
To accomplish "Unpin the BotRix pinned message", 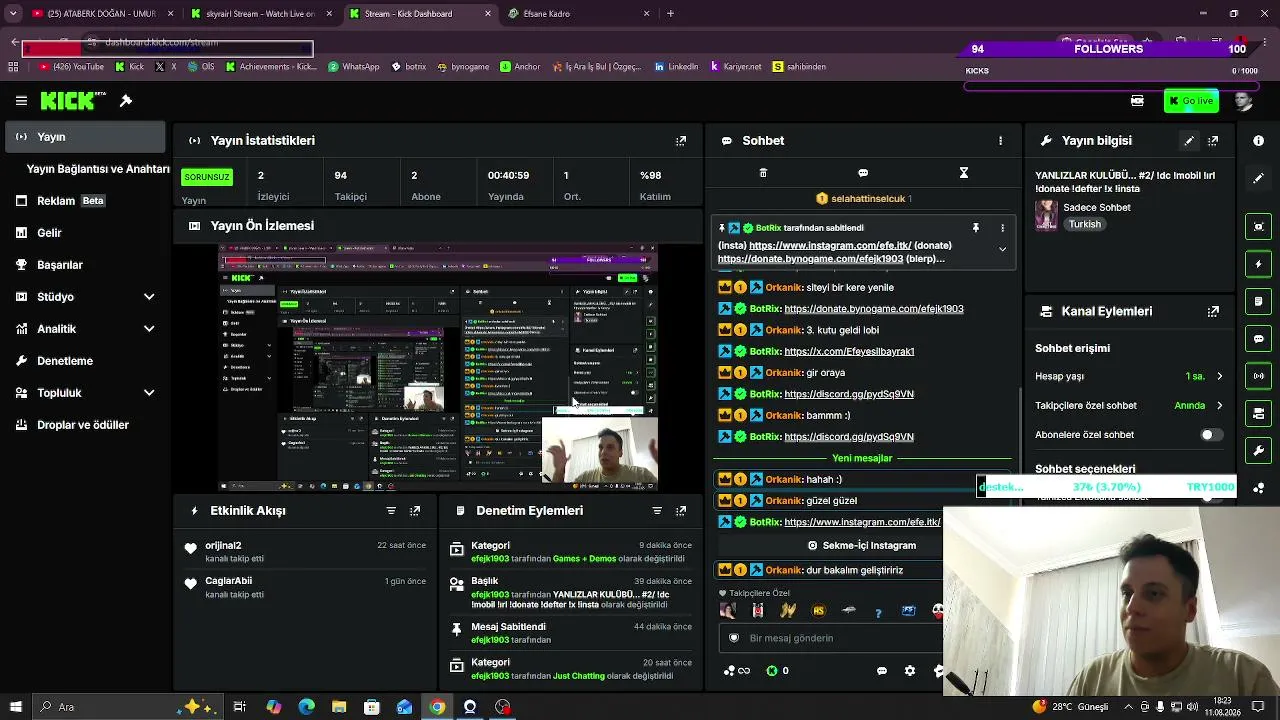I will pyautogui.click(x=976, y=228).
